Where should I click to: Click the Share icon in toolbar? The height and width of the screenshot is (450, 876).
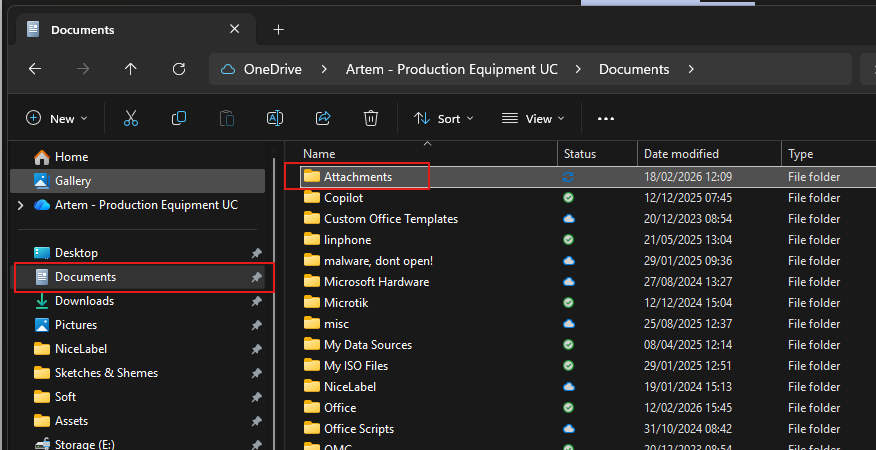tap(323, 118)
